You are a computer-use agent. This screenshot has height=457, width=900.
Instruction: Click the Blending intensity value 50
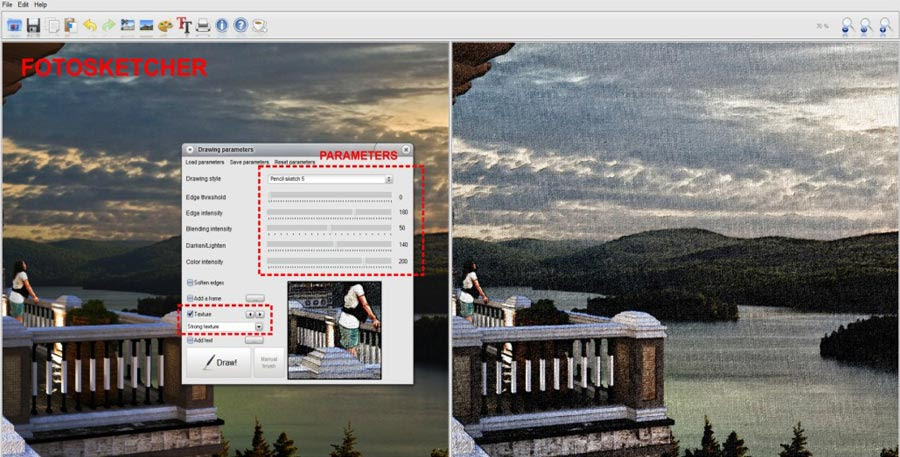tap(402, 228)
